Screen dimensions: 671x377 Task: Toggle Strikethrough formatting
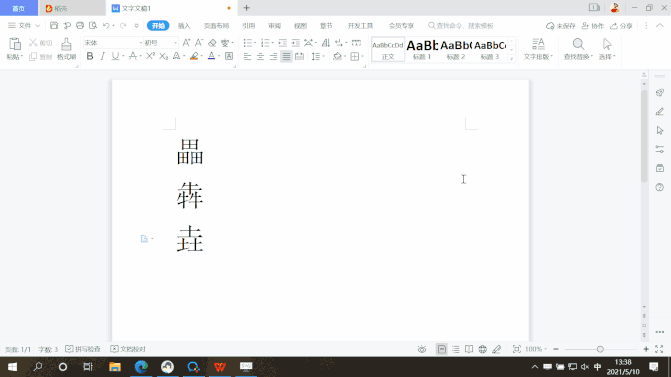[x=133, y=56]
